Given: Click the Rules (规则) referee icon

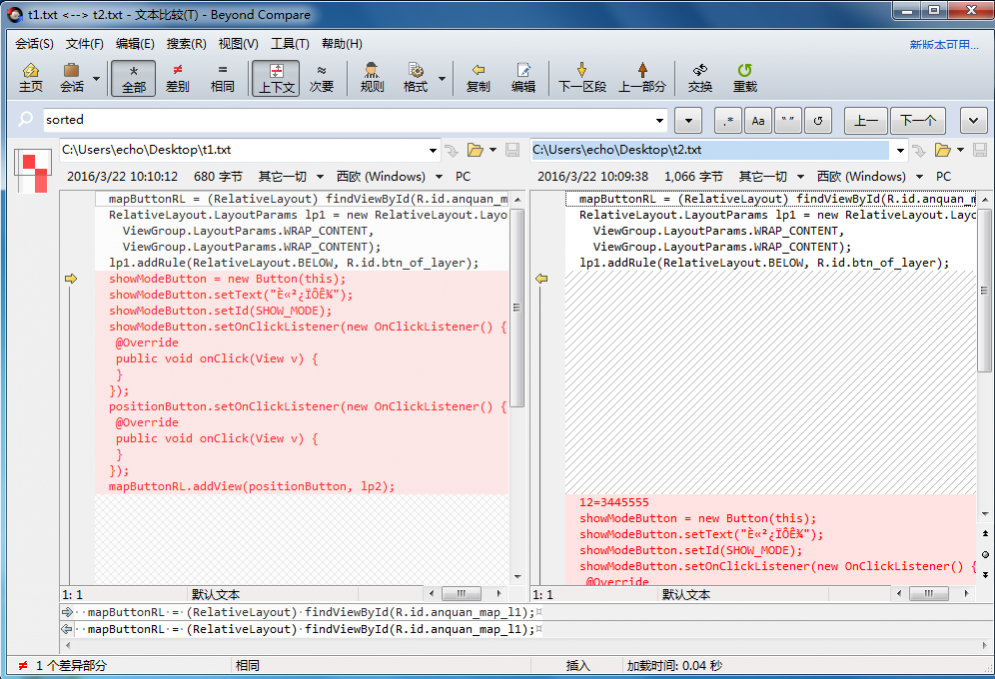Looking at the screenshot, I should (x=372, y=77).
